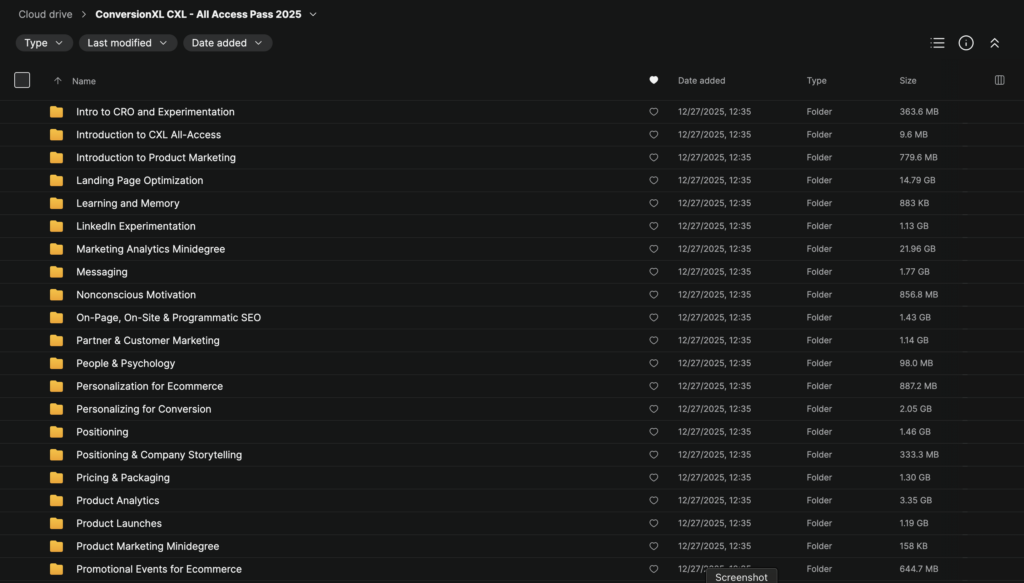
Task: Favorite the Landing Page Optimization folder
Action: coord(654,181)
